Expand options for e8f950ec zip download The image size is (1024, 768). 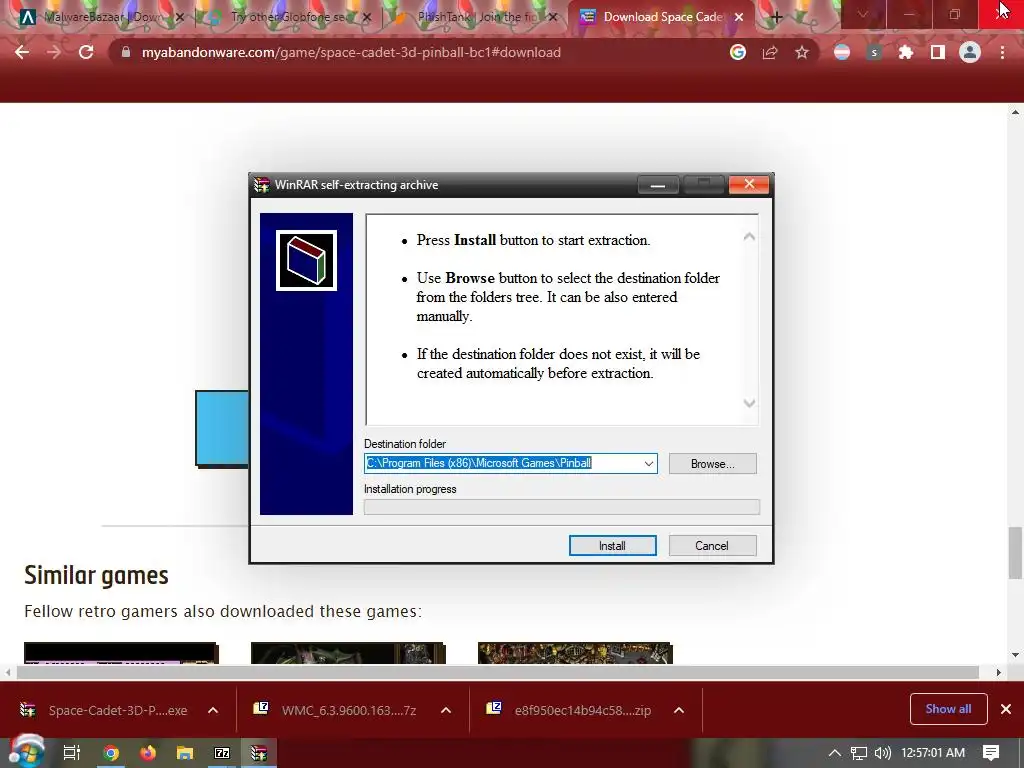coord(679,710)
